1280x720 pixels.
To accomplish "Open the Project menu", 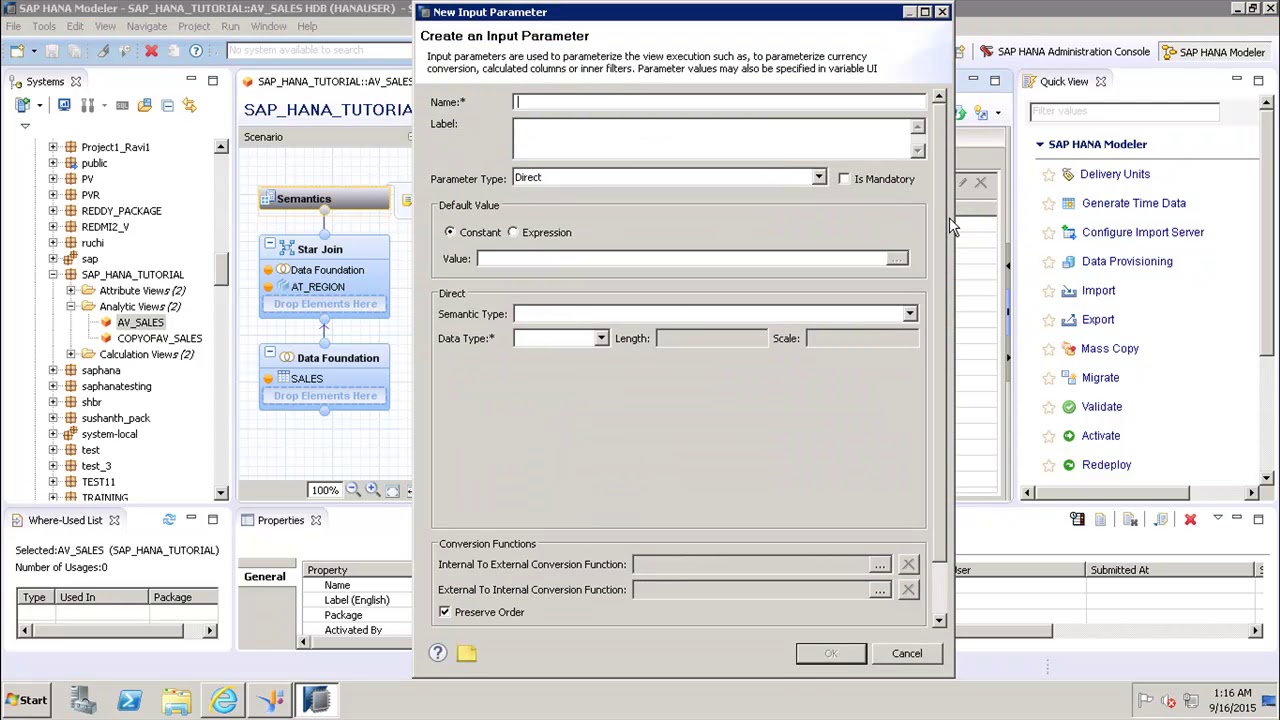I will coord(194,26).
